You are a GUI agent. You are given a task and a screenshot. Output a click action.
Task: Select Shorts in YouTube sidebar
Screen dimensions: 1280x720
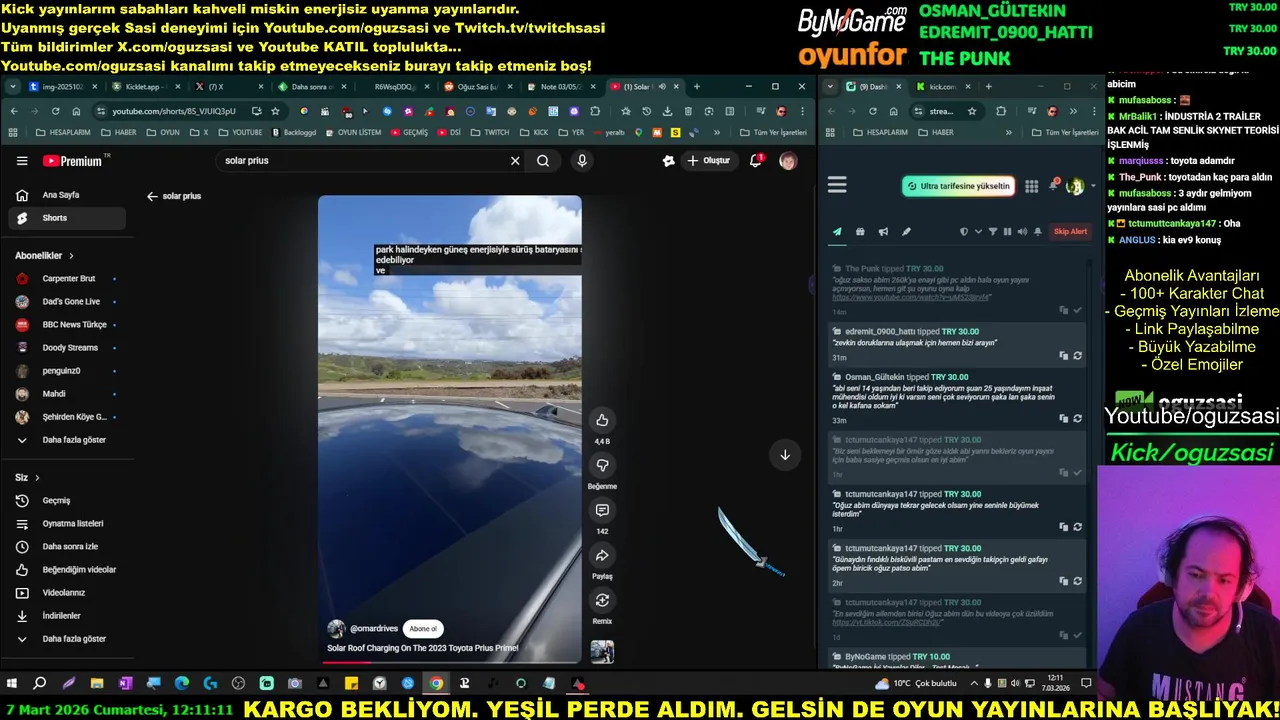coord(68,218)
